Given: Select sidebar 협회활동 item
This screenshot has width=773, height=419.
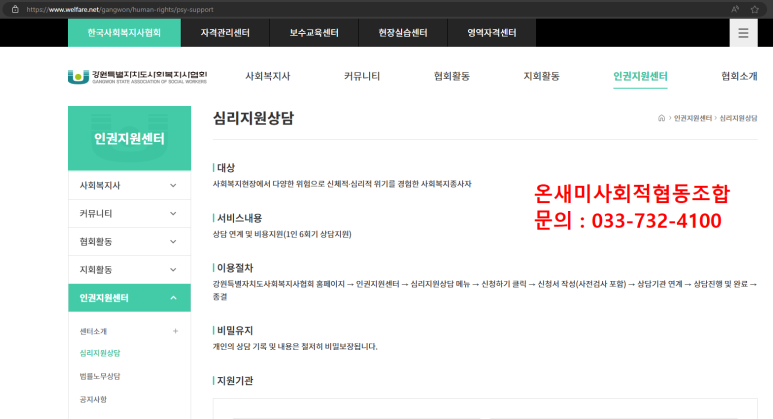Looking at the screenshot, I should click(x=129, y=242).
